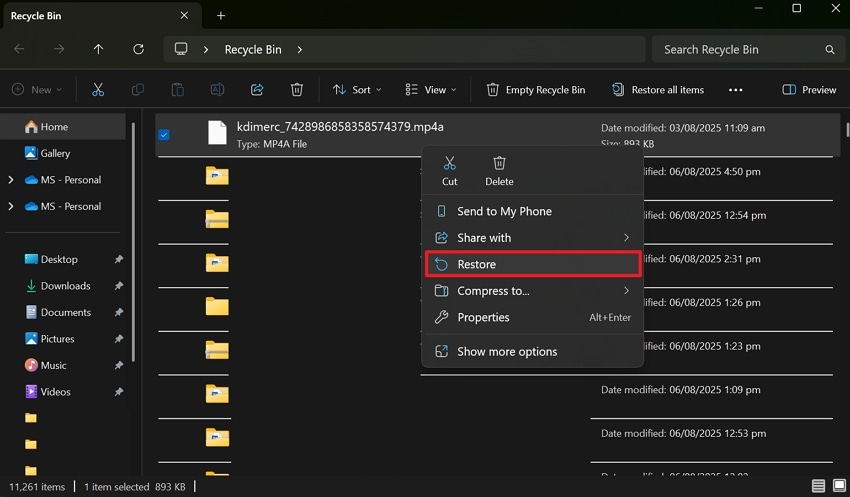Open Downloads in the sidebar
This screenshot has width=850, height=497.
coord(63,286)
